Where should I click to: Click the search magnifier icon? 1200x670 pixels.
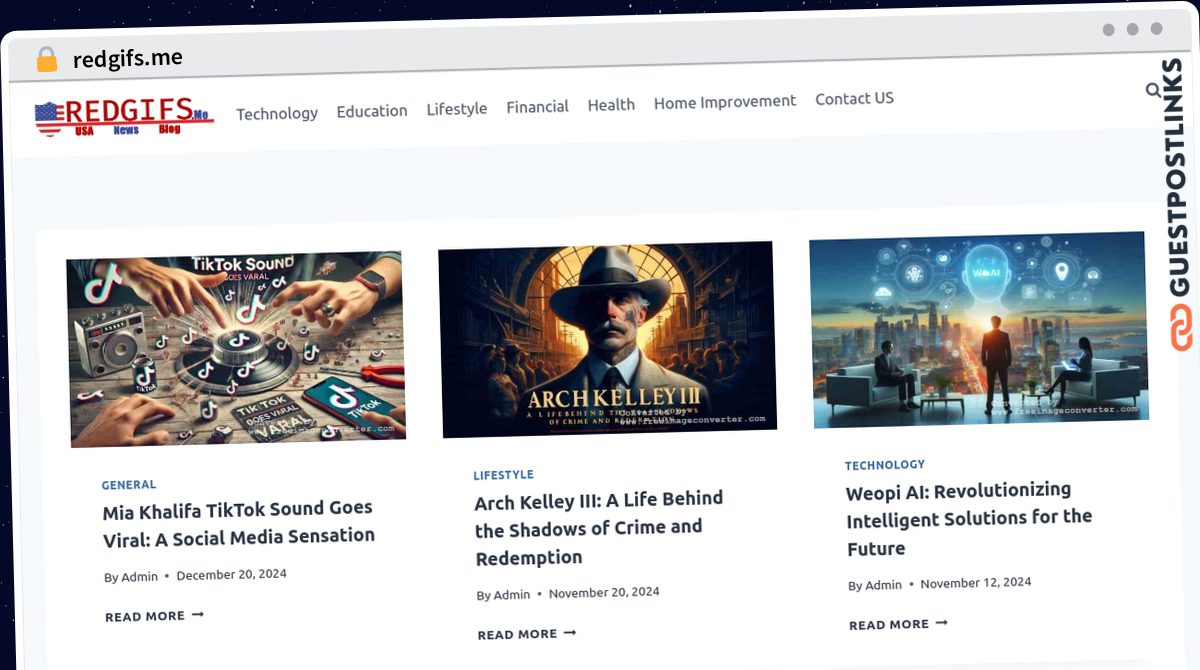coord(1153,91)
